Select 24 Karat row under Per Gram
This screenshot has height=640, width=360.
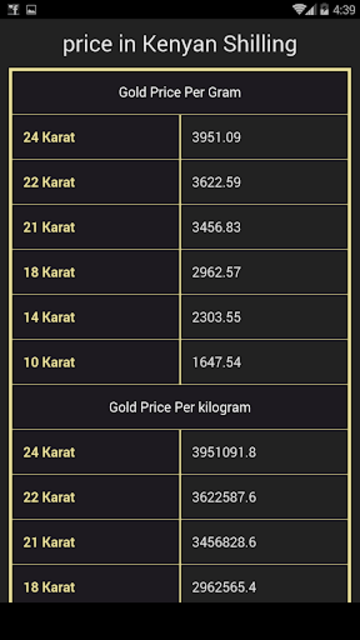pyautogui.click(x=180, y=137)
